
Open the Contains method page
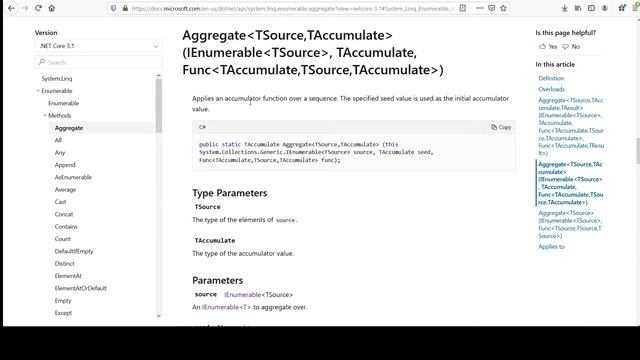point(66,227)
